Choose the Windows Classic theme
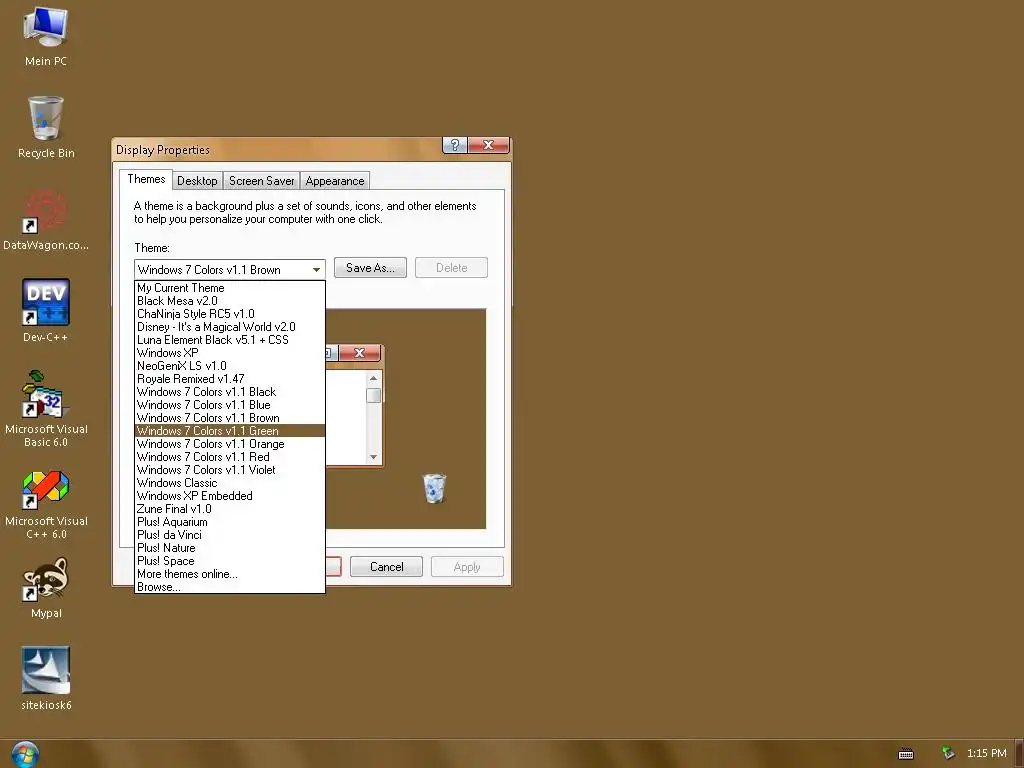 pyautogui.click(x=230, y=483)
